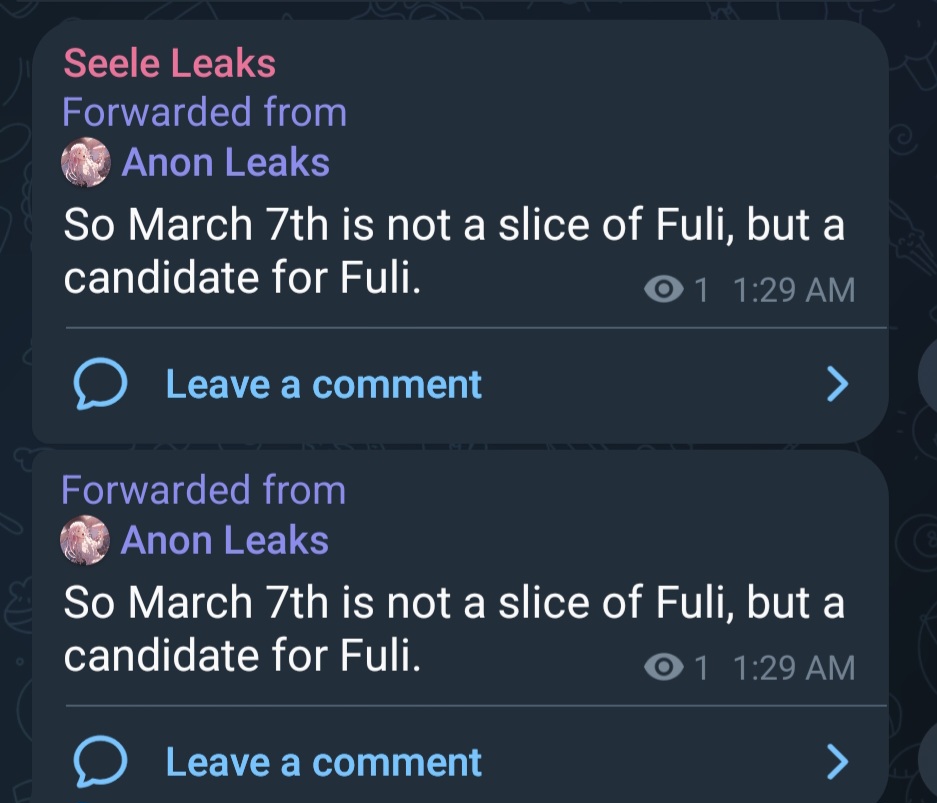Tap the share button beside first post
This screenshot has width=937, height=803.
point(929,373)
